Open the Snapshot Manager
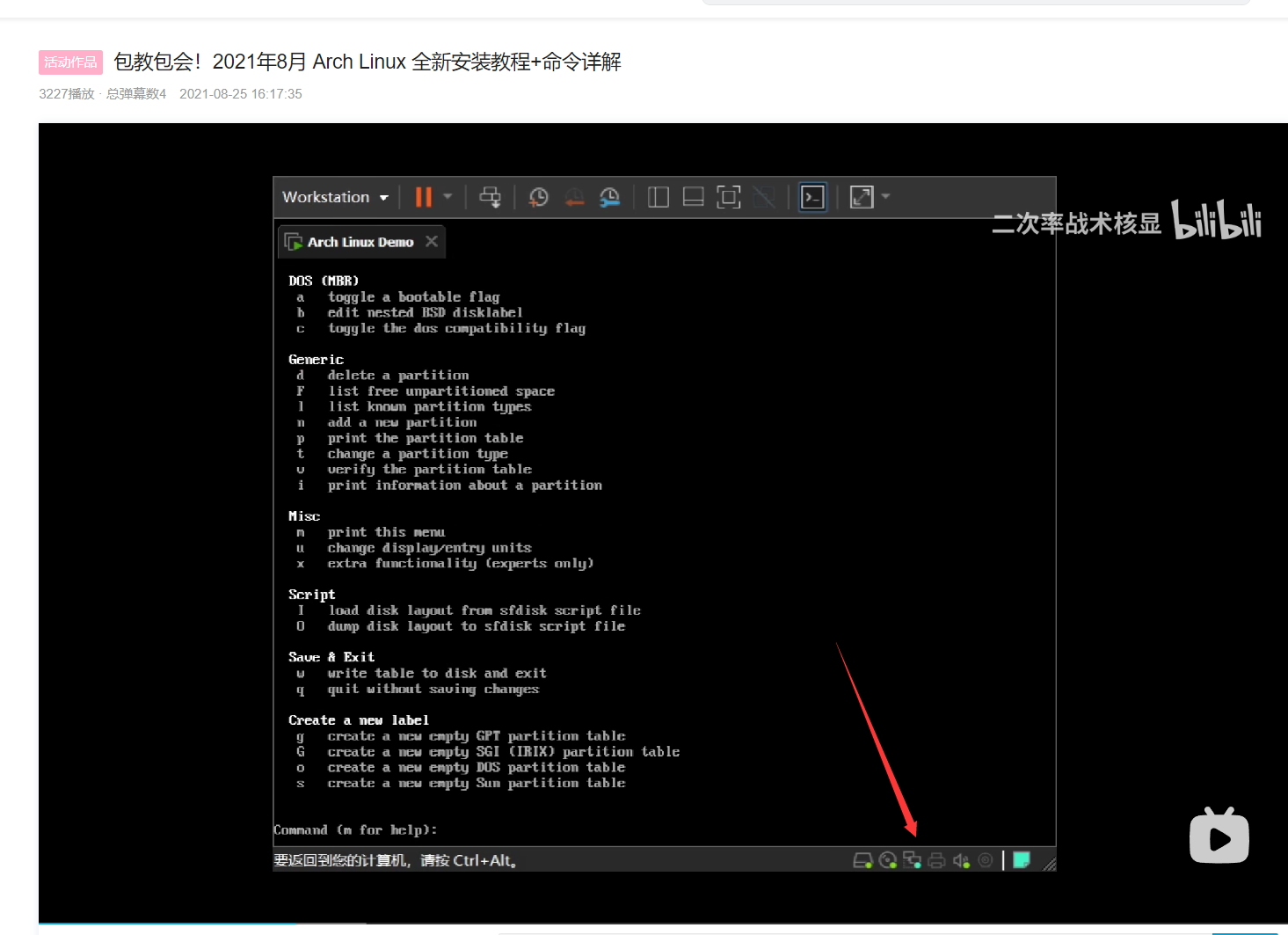The image size is (1288, 935). point(609,197)
